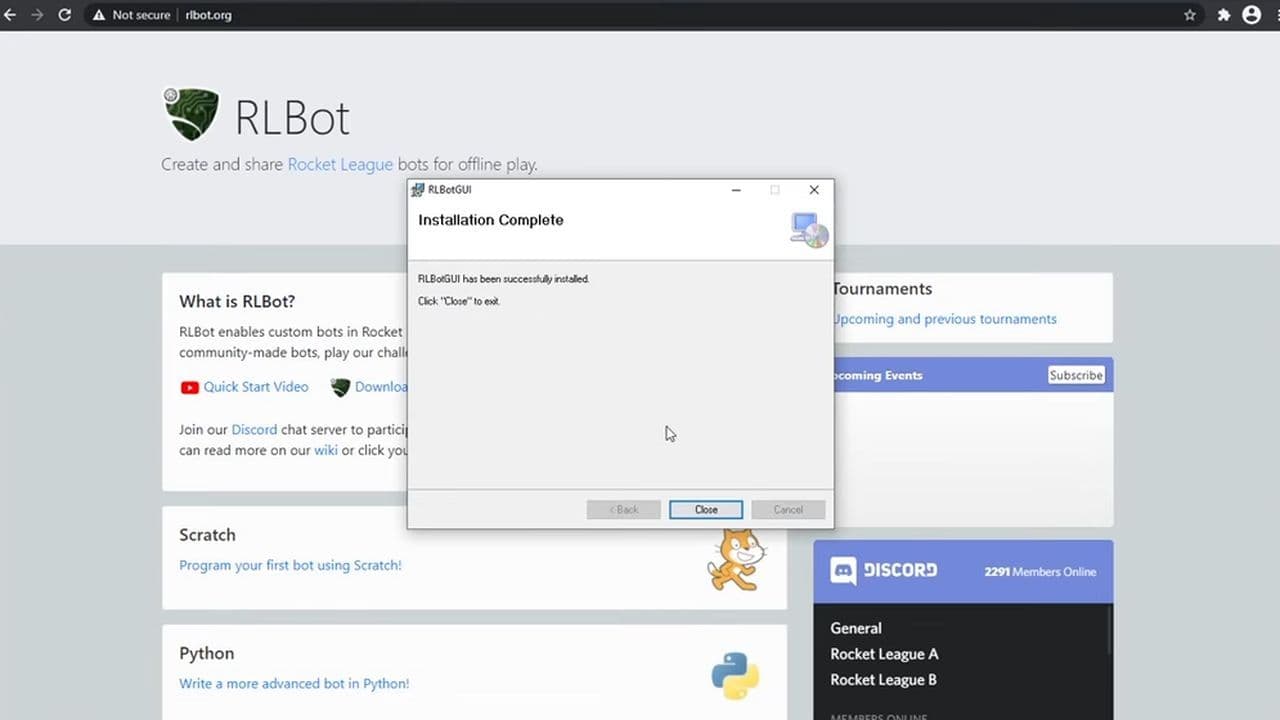The width and height of the screenshot is (1280, 720).
Task: Open the Chrome profile avatar icon
Action: 1251,15
